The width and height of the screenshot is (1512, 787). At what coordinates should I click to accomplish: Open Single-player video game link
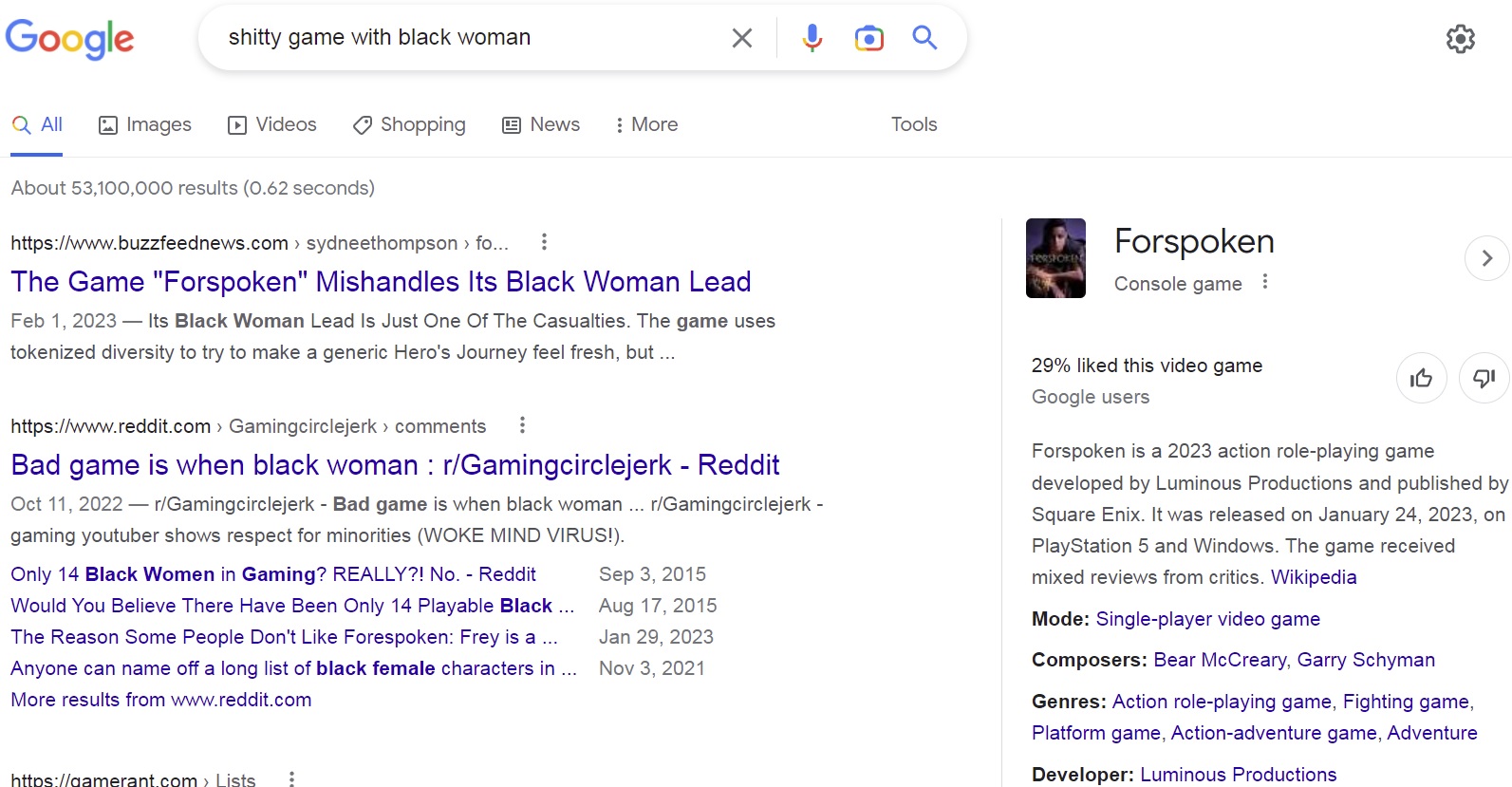1207,619
